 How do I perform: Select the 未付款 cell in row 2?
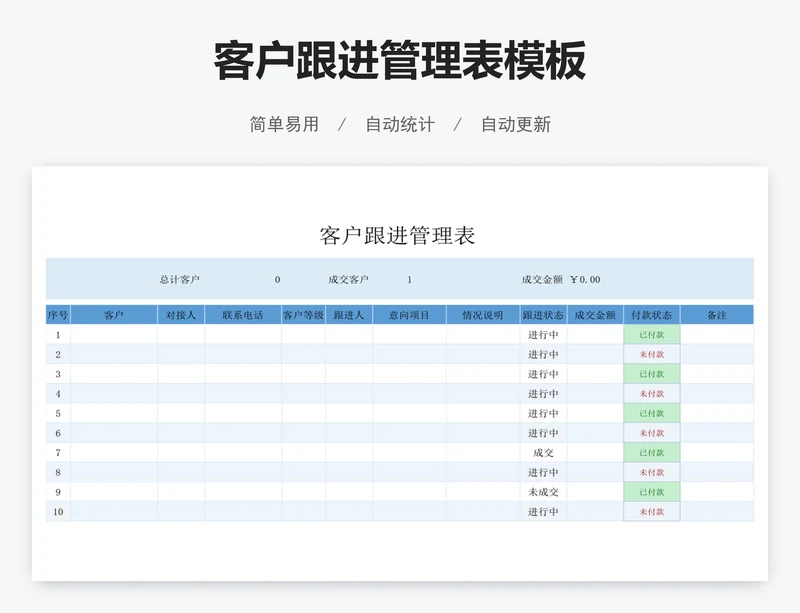click(652, 355)
